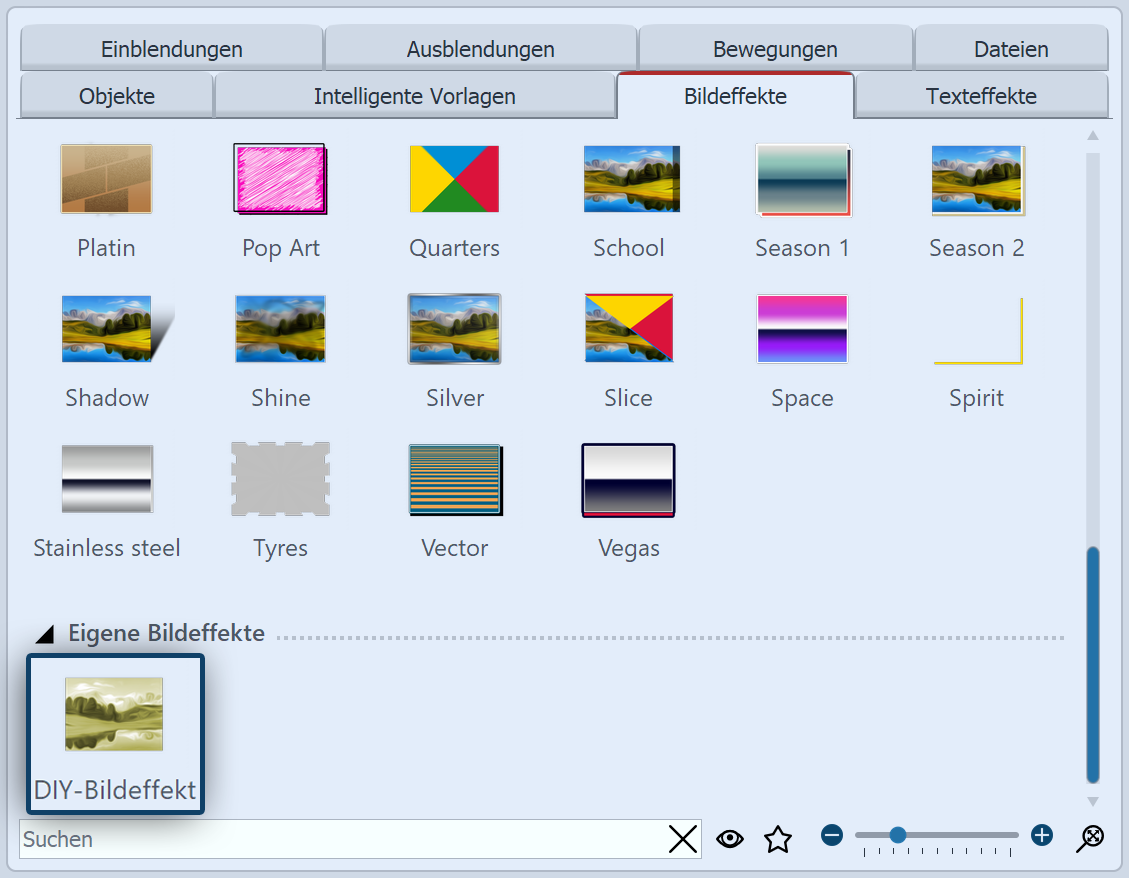Reset thumbnail size with the magnifier icon
The image size is (1129, 878).
click(1090, 836)
